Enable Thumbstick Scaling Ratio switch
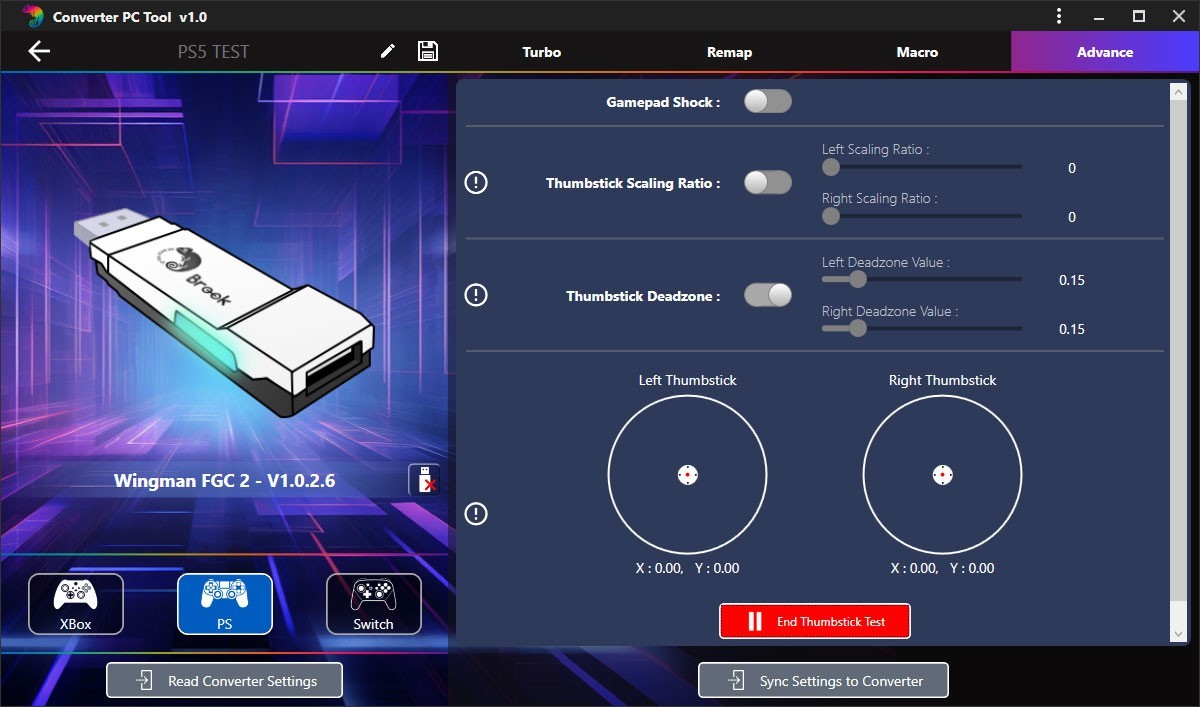 [768, 182]
